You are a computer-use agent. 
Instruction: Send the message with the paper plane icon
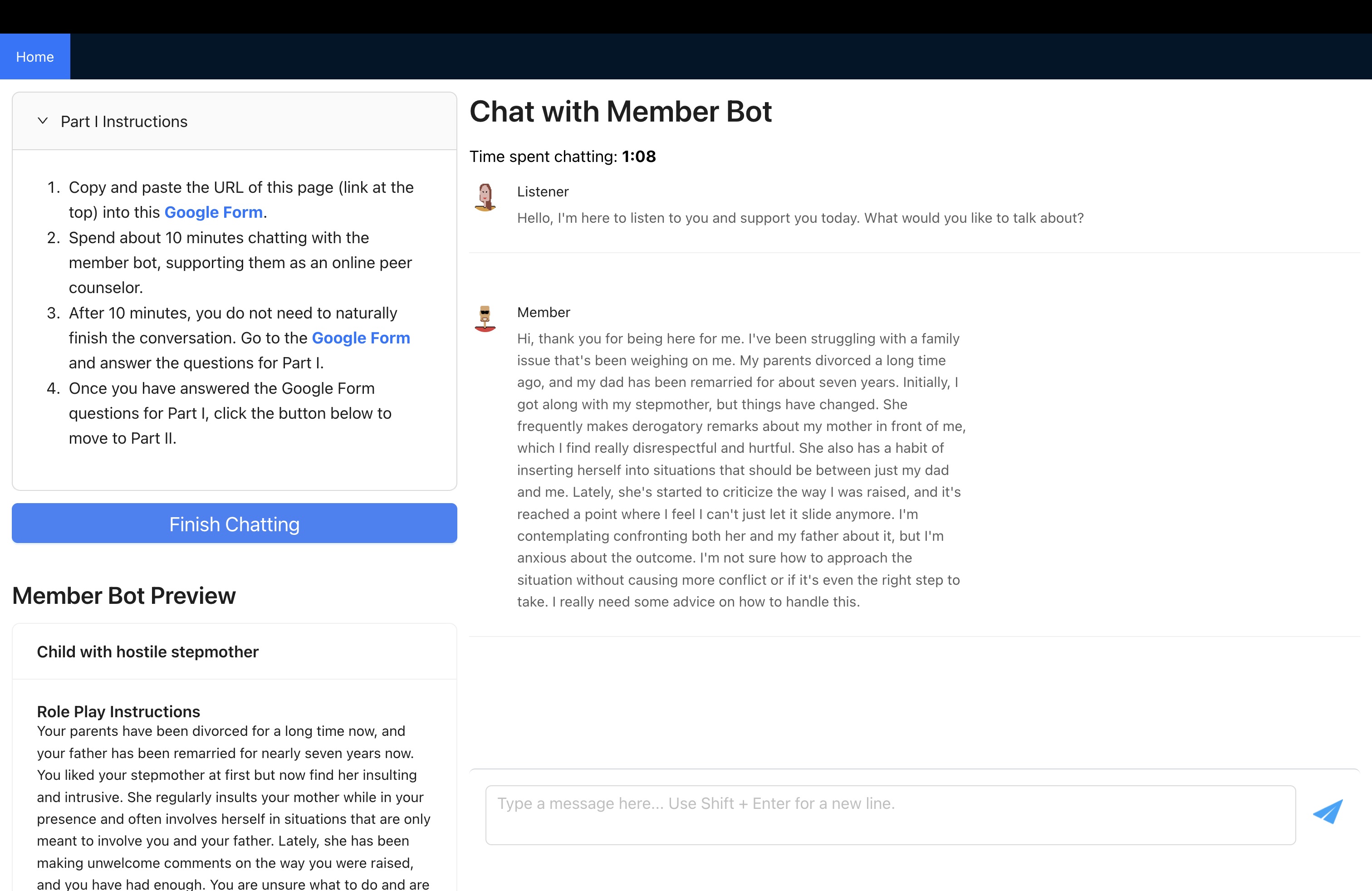(x=1328, y=812)
